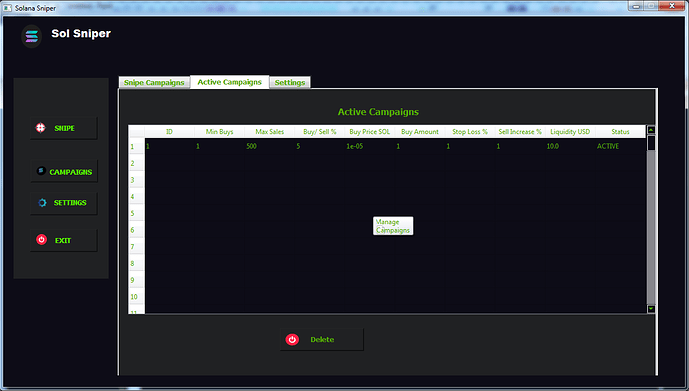689x391 pixels.
Task: Click the table's vertical scrollbar thumb
Action: (651, 143)
